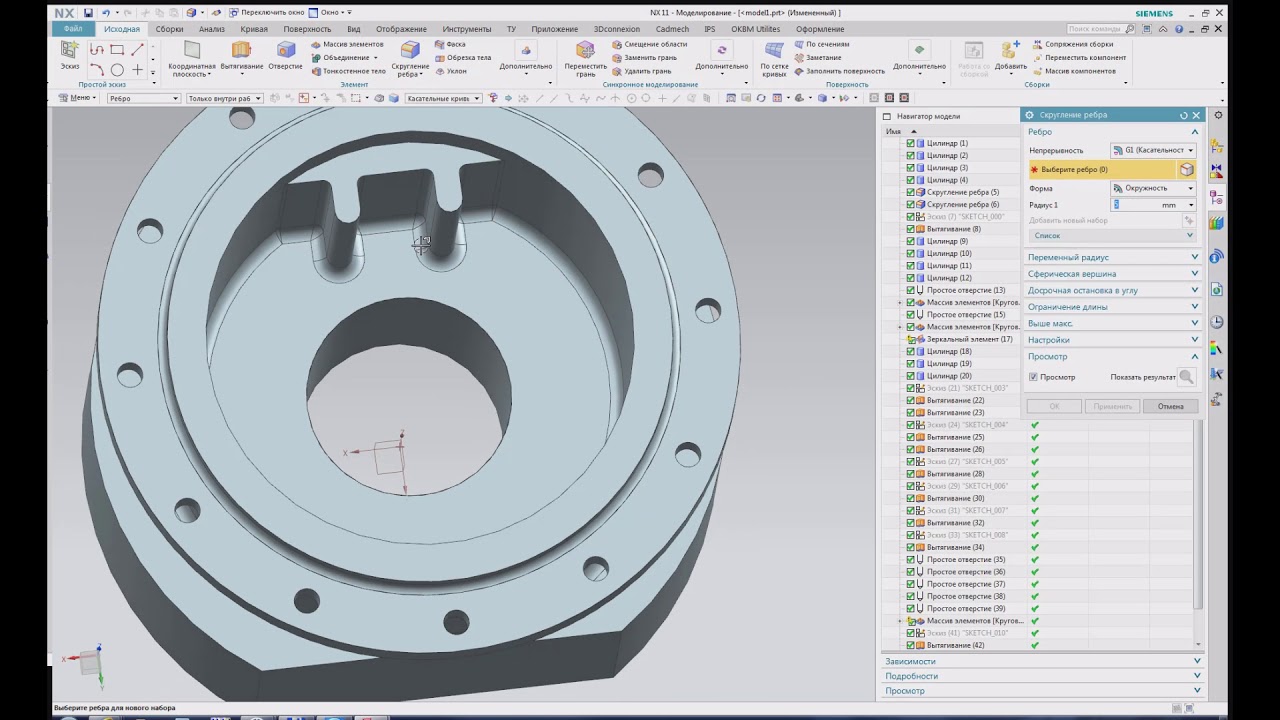Toggle the checkbox of Цилиндр (1)
The image size is (1280, 720).
[x=910, y=143]
